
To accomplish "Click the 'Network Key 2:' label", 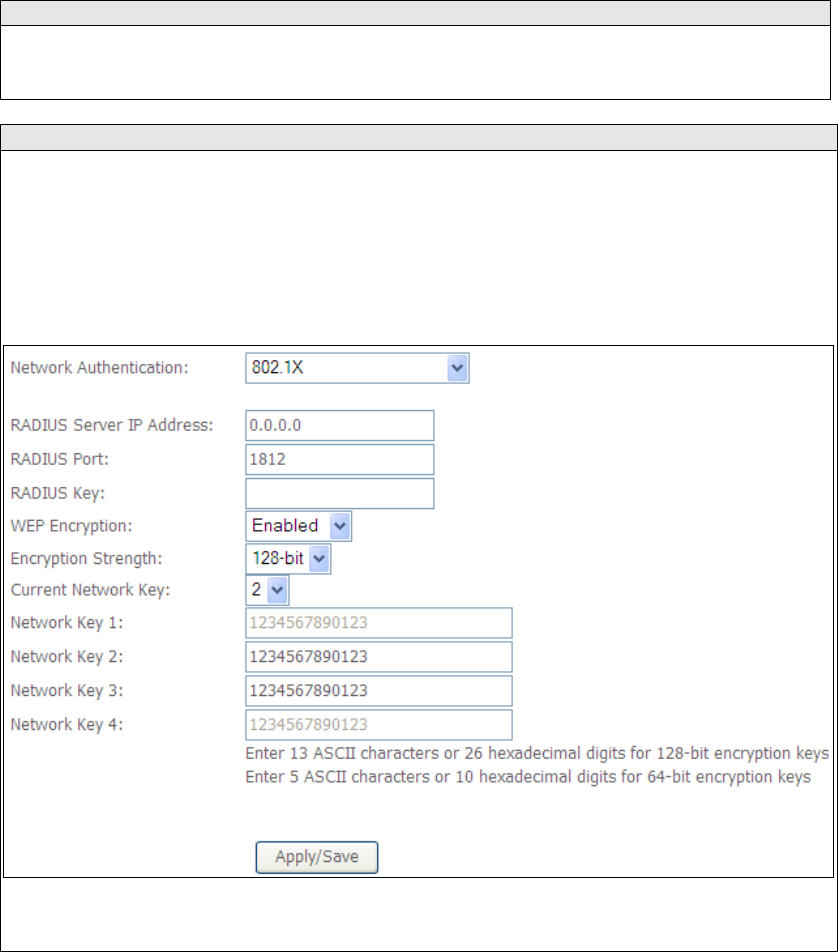I will click(x=67, y=657).
